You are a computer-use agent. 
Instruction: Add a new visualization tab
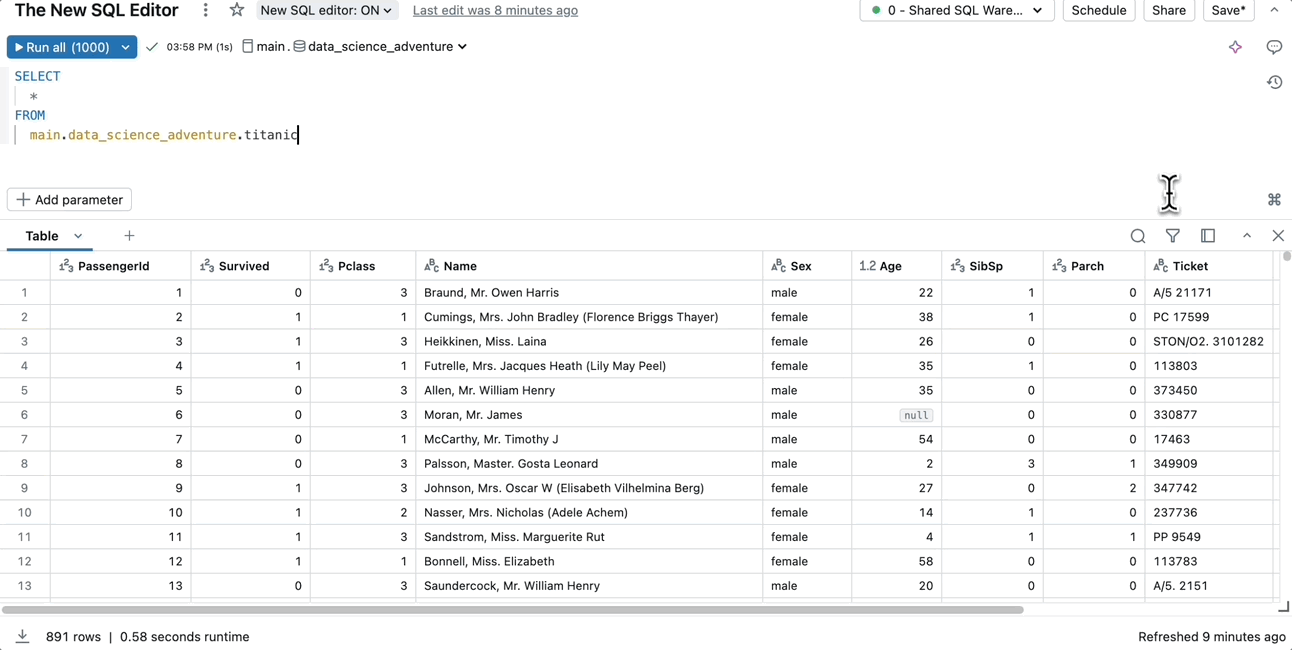129,236
